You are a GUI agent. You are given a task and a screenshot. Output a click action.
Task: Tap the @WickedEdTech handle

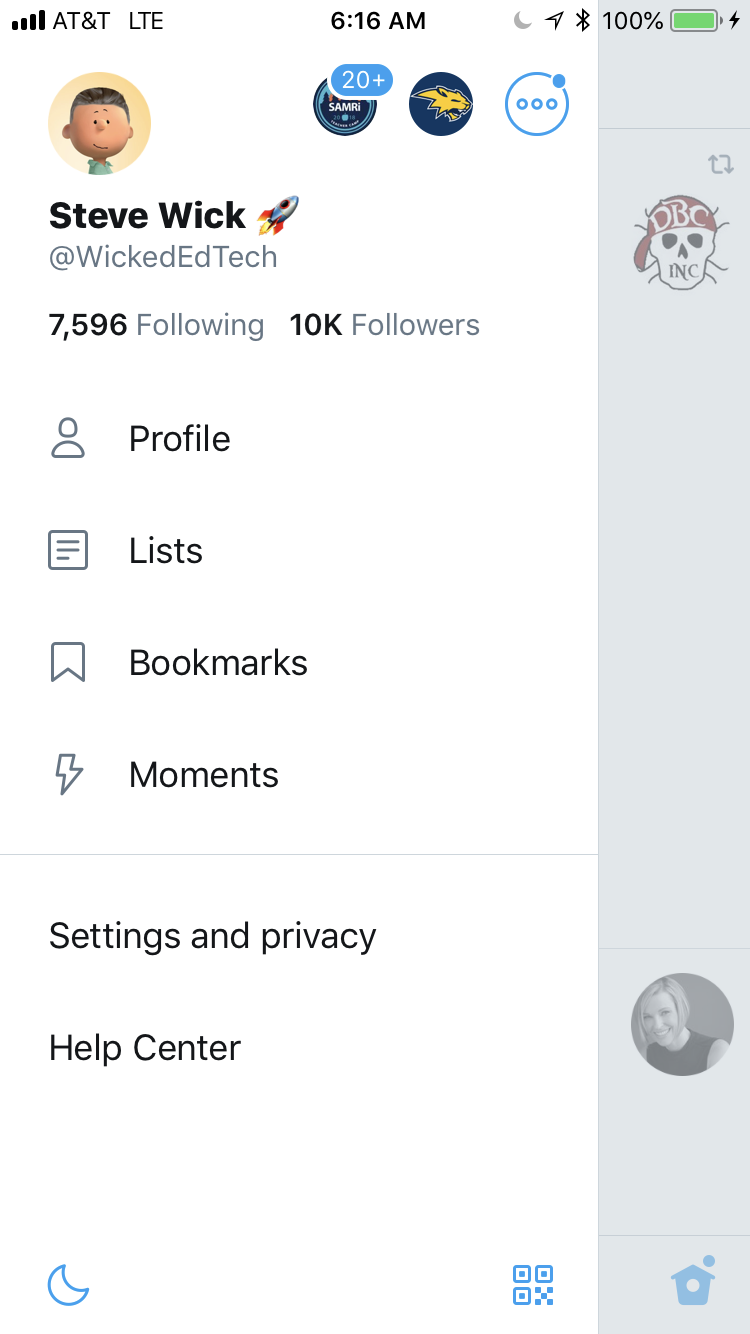click(163, 257)
